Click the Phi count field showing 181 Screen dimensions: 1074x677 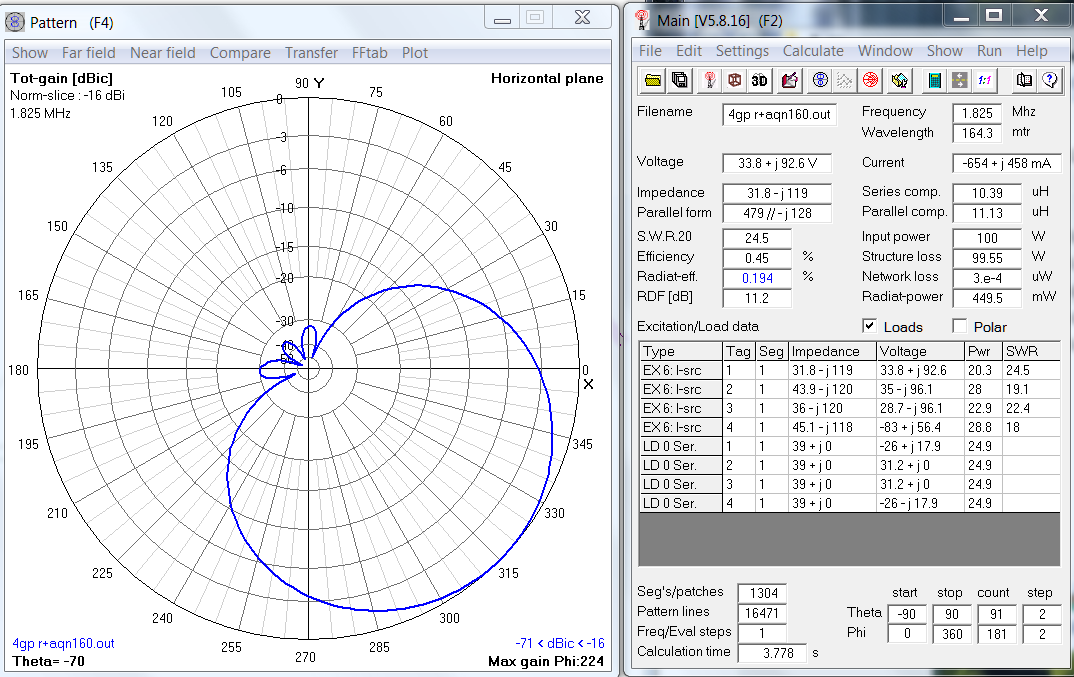[997, 634]
